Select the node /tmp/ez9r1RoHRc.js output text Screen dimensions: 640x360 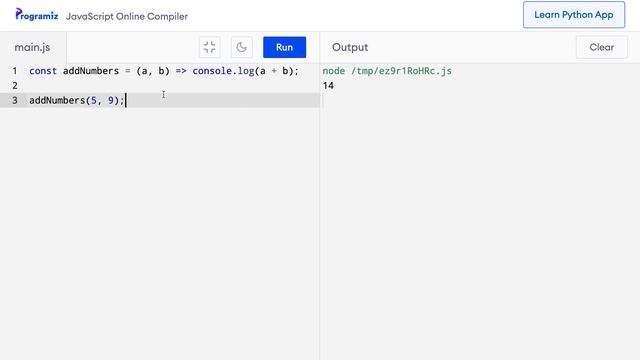click(x=387, y=71)
